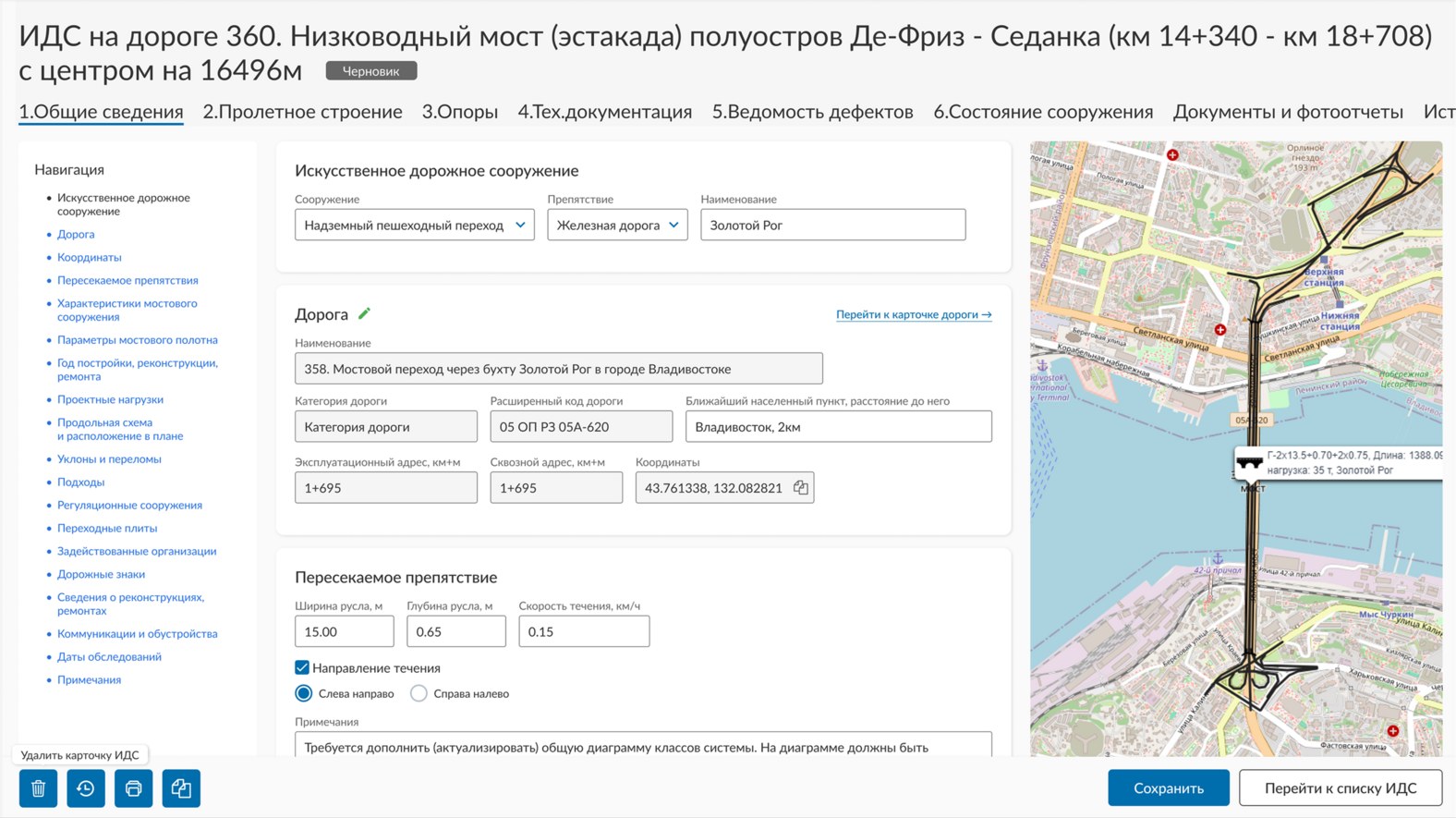Click the Расширенный код дороги field
The height and width of the screenshot is (818, 1456).
click(581, 426)
